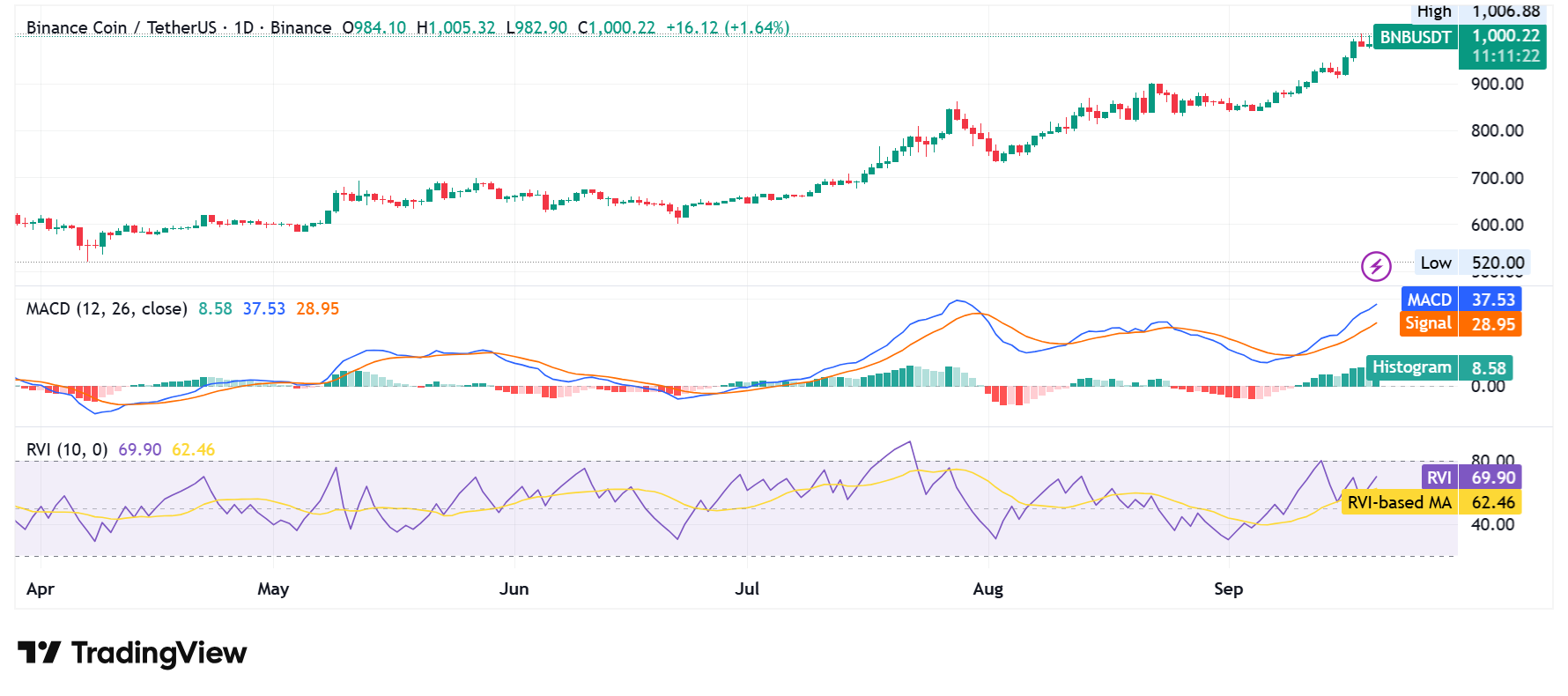Click the 600.00 price axis label
Image resolution: width=1568 pixels, height=696 pixels.
click(x=1498, y=225)
